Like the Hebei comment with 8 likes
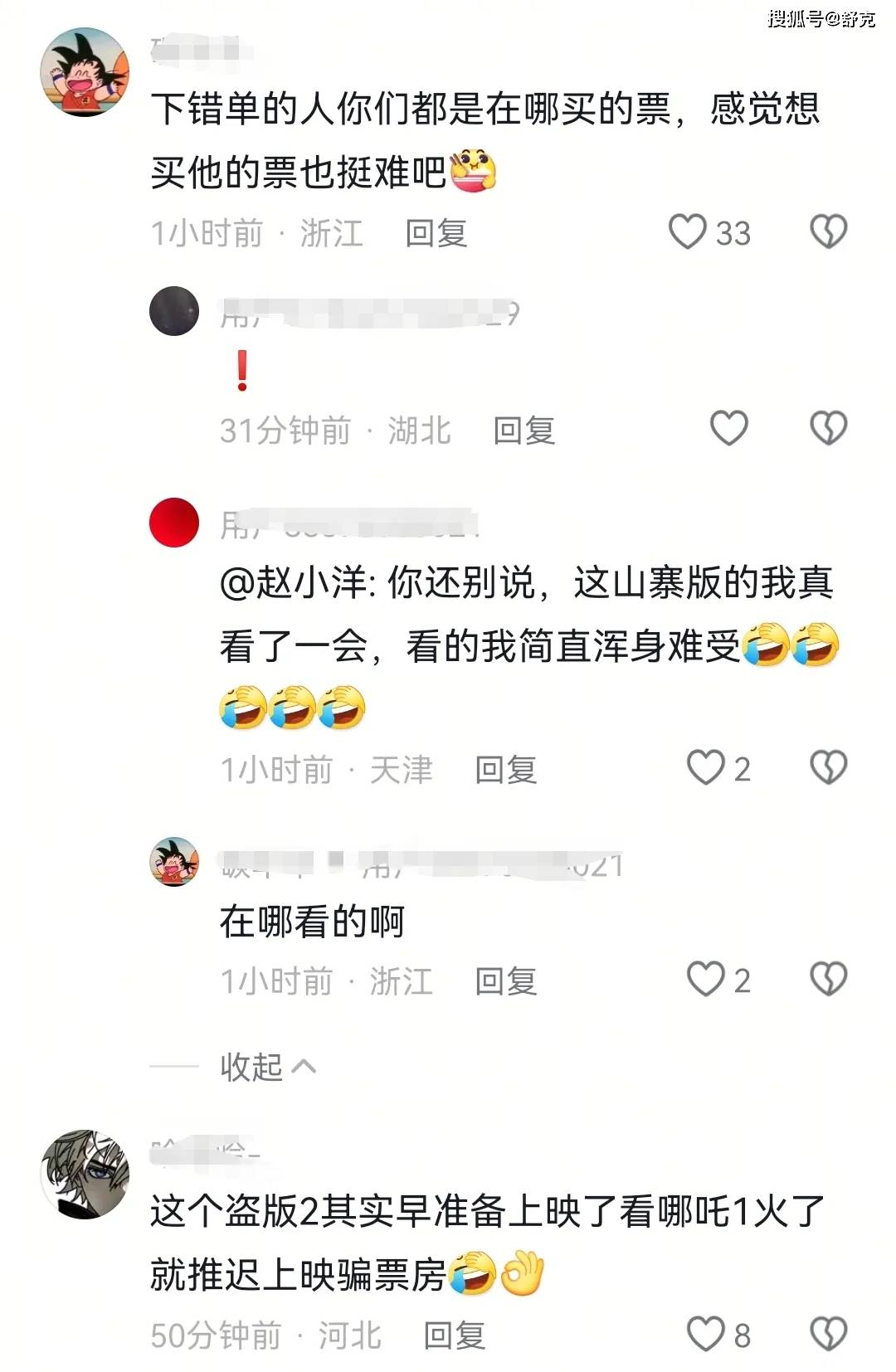Screen dimensions: 896x1372 coord(706,1335)
